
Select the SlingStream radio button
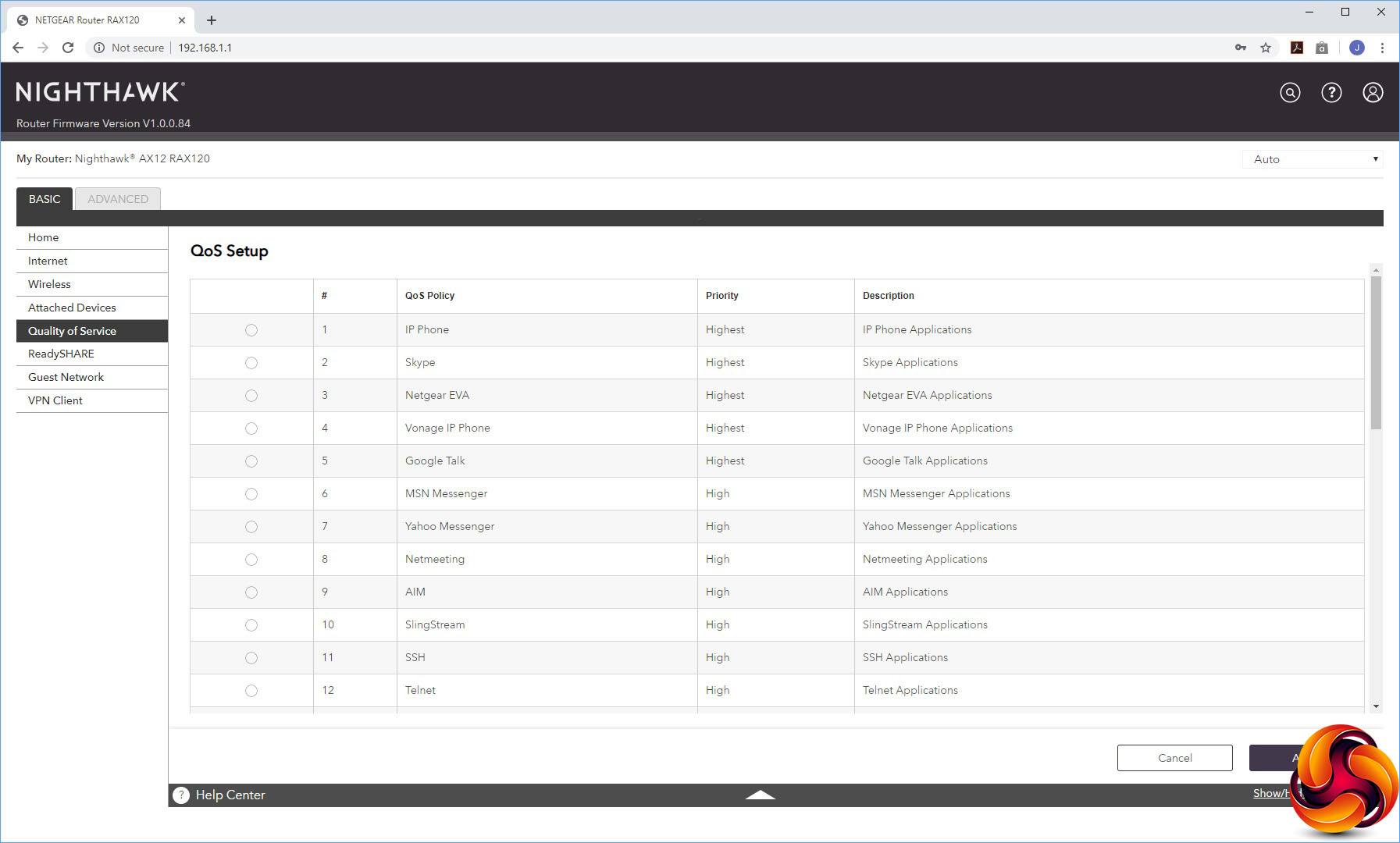click(251, 625)
